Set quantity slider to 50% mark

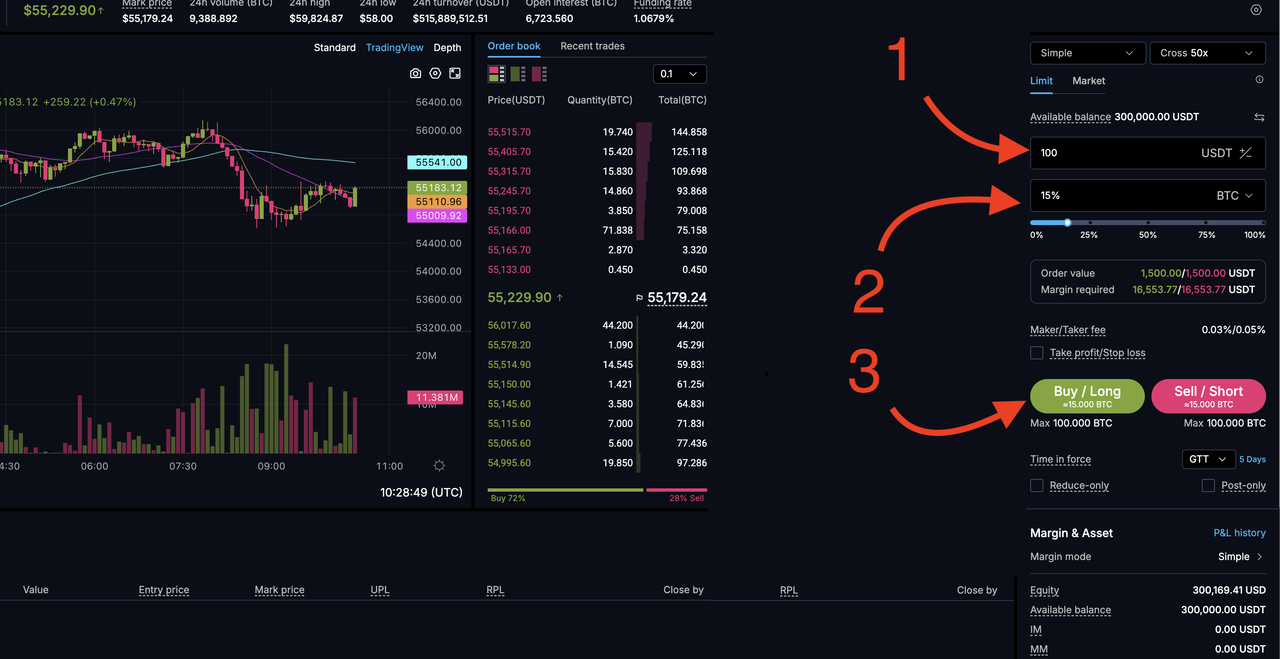pos(1148,223)
